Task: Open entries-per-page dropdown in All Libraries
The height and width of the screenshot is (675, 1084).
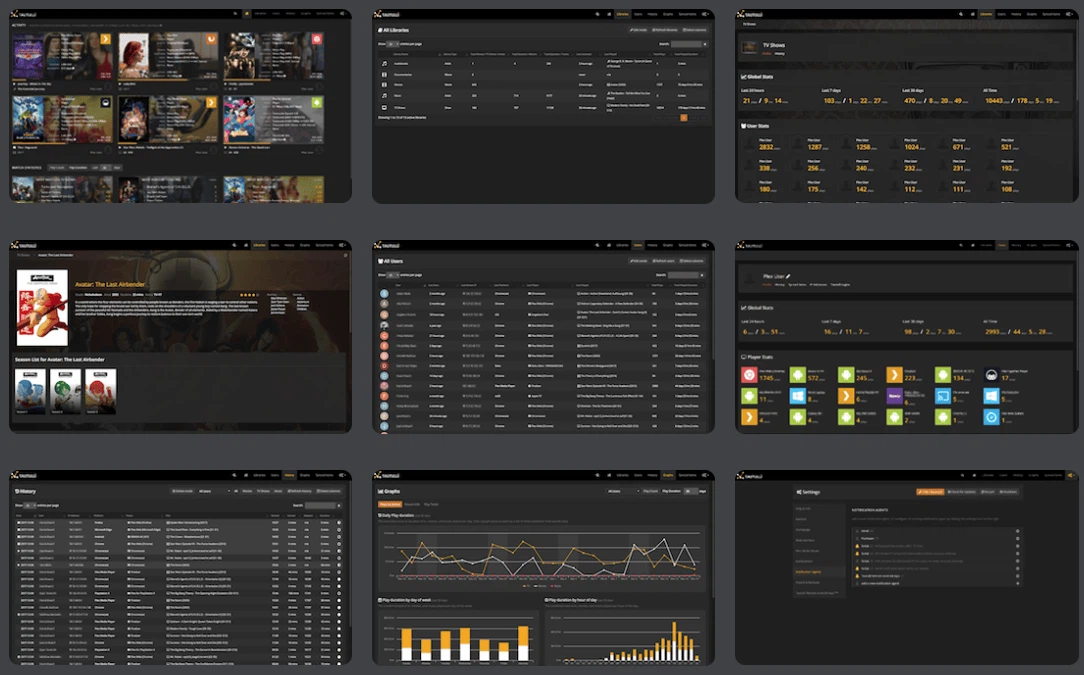Action: tap(393, 44)
